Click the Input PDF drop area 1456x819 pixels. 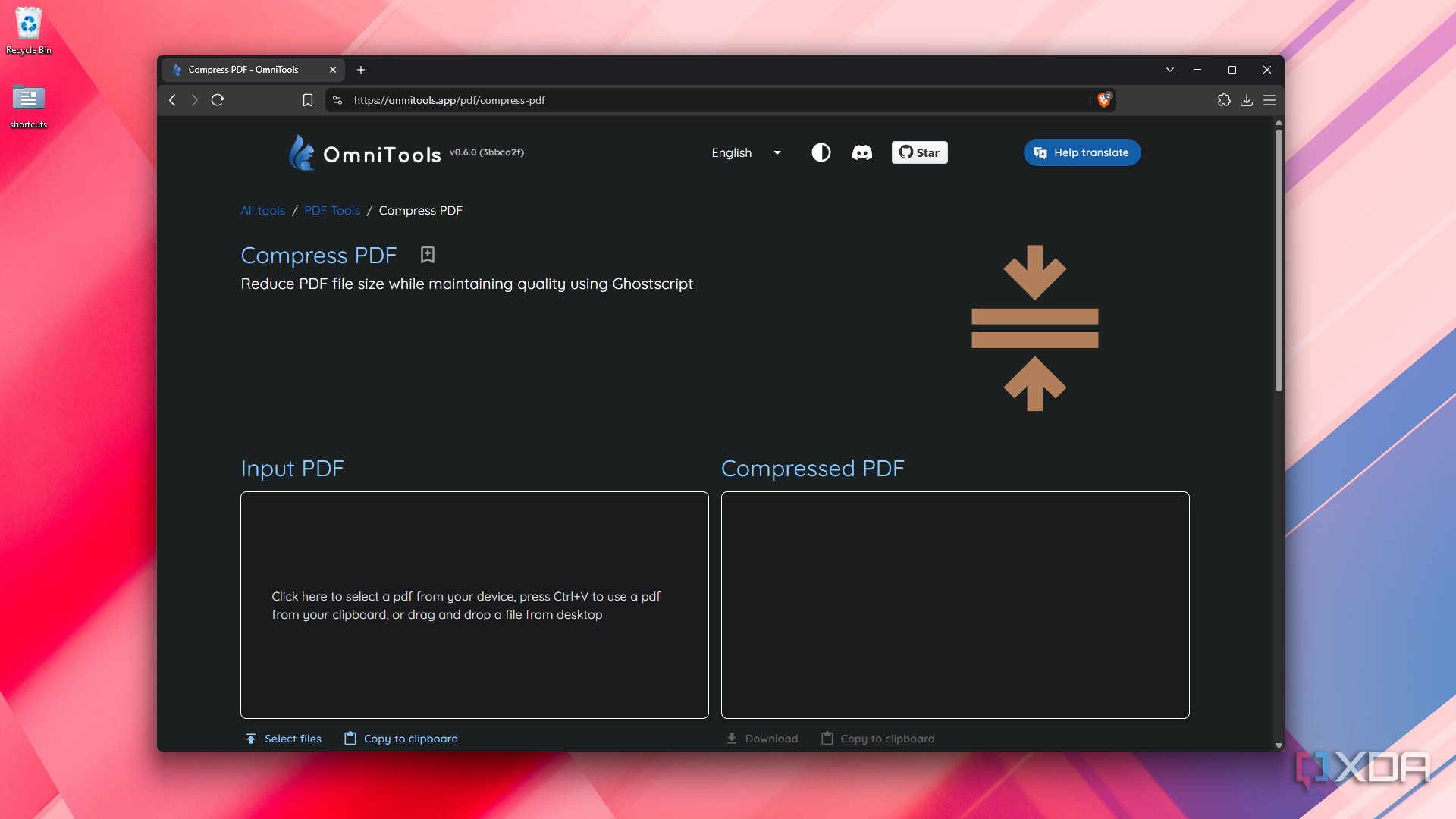[x=475, y=605]
